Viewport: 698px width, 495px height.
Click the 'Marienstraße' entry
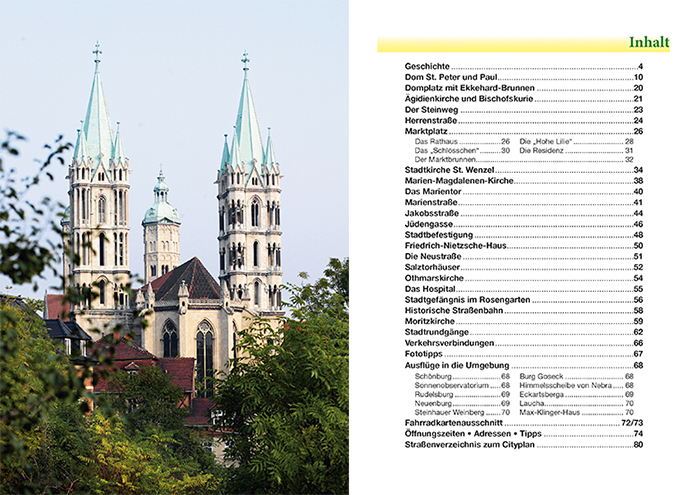tap(524, 203)
